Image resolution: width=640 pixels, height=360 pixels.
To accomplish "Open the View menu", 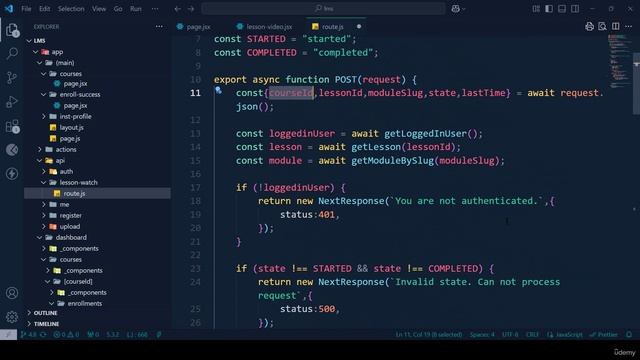I will pos(99,9).
